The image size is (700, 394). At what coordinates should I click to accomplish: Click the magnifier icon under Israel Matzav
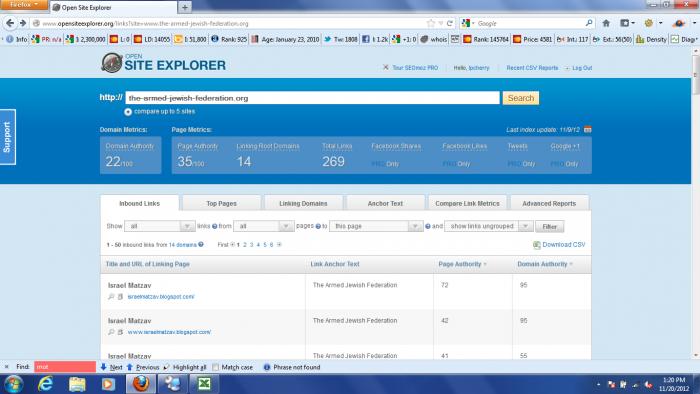111,297
